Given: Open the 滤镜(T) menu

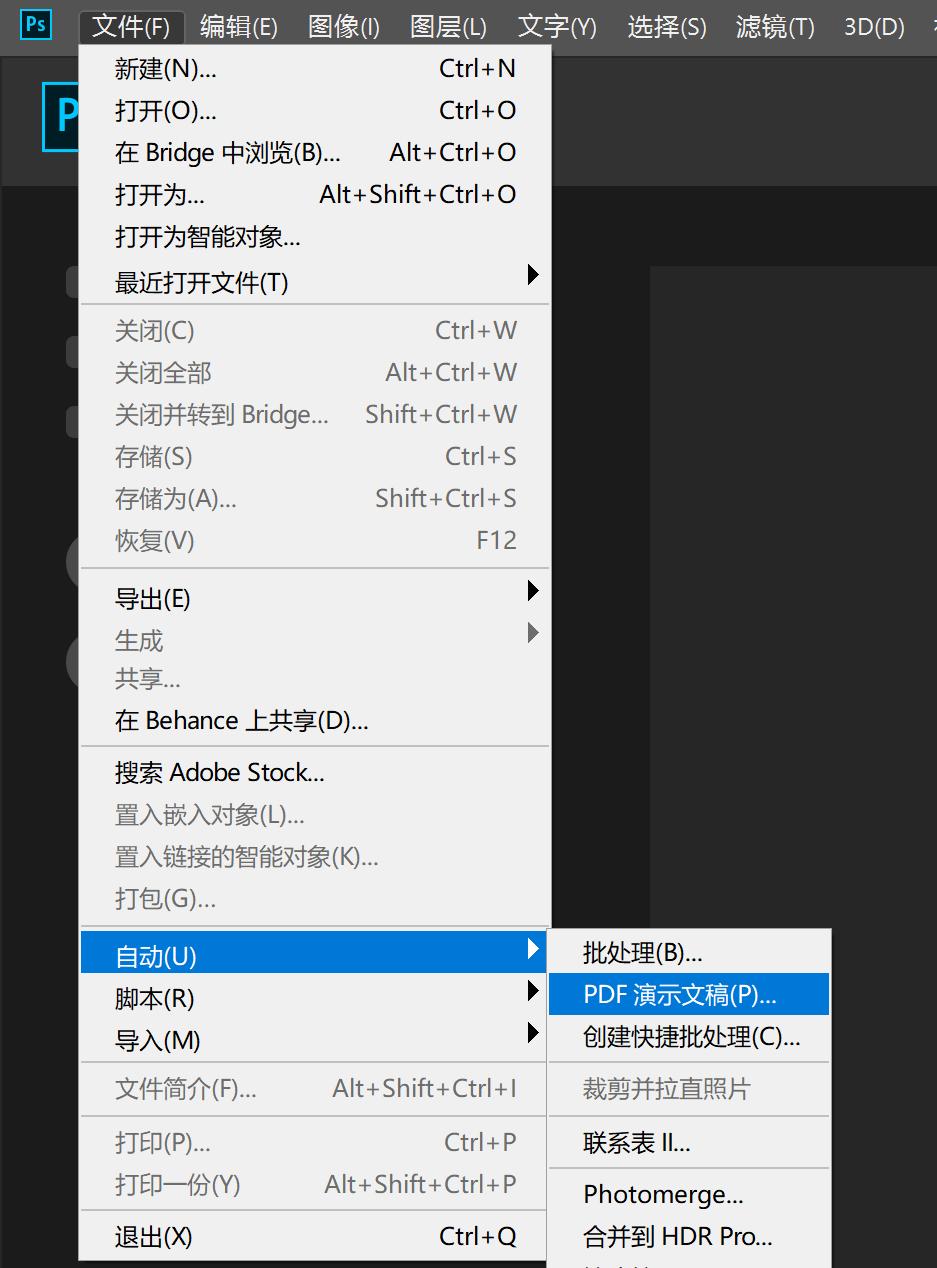Looking at the screenshot, I should coord(775,27).
